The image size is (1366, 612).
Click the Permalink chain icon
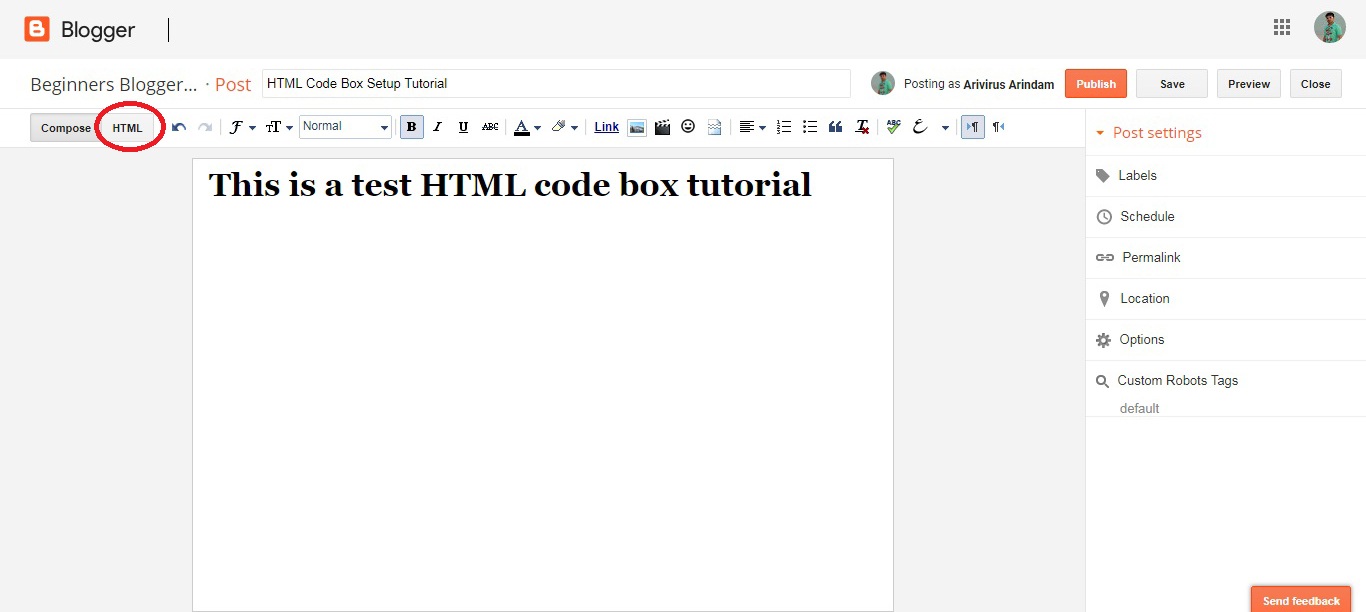coord(1105,258)
